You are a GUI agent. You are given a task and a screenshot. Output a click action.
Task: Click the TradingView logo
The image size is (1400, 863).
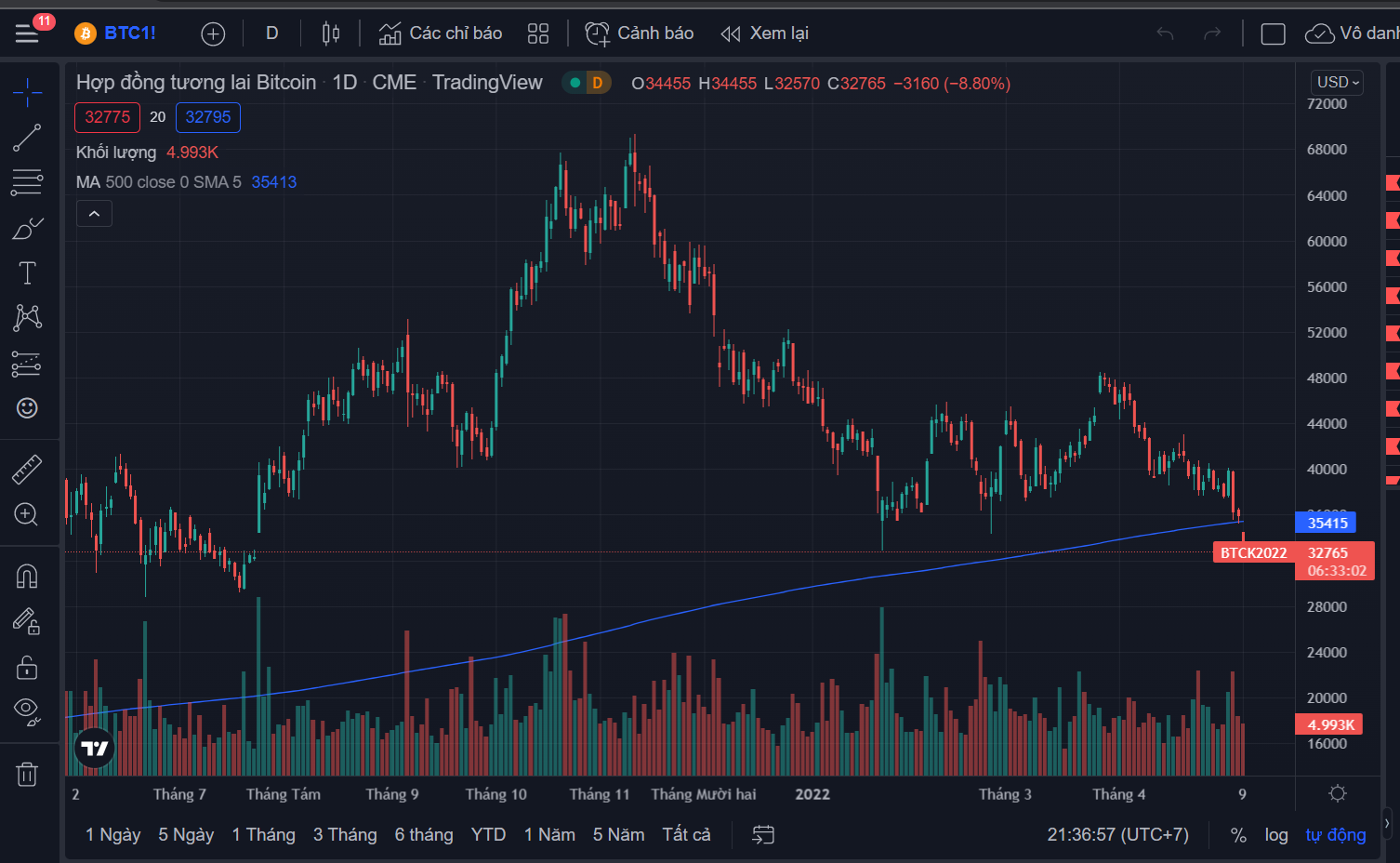[x=94, y=749]
